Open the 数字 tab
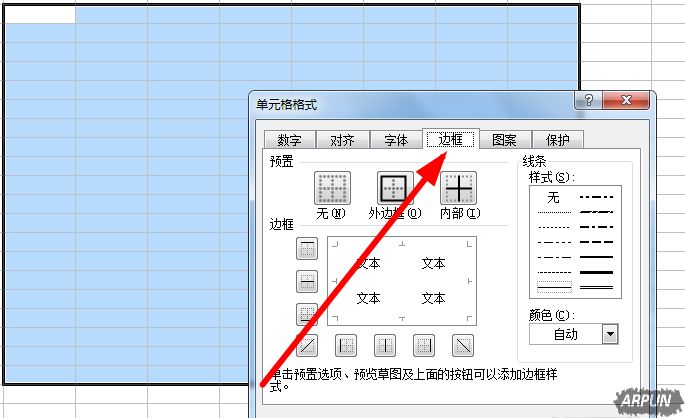This screenshot has height=418, width=685. pyautogui.click(x=290, y=140)
